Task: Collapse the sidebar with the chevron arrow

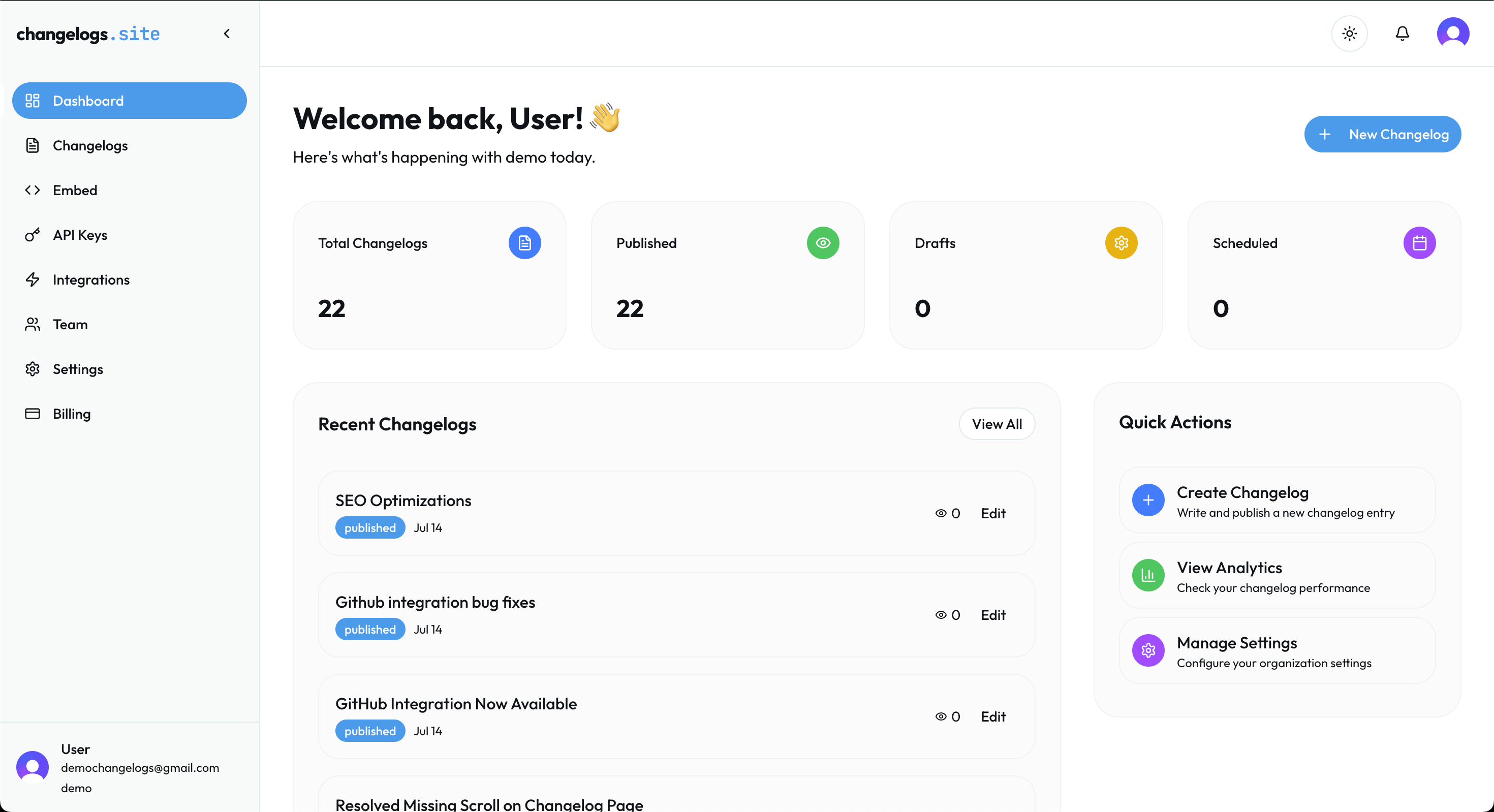Action: [x=227, y=34]
